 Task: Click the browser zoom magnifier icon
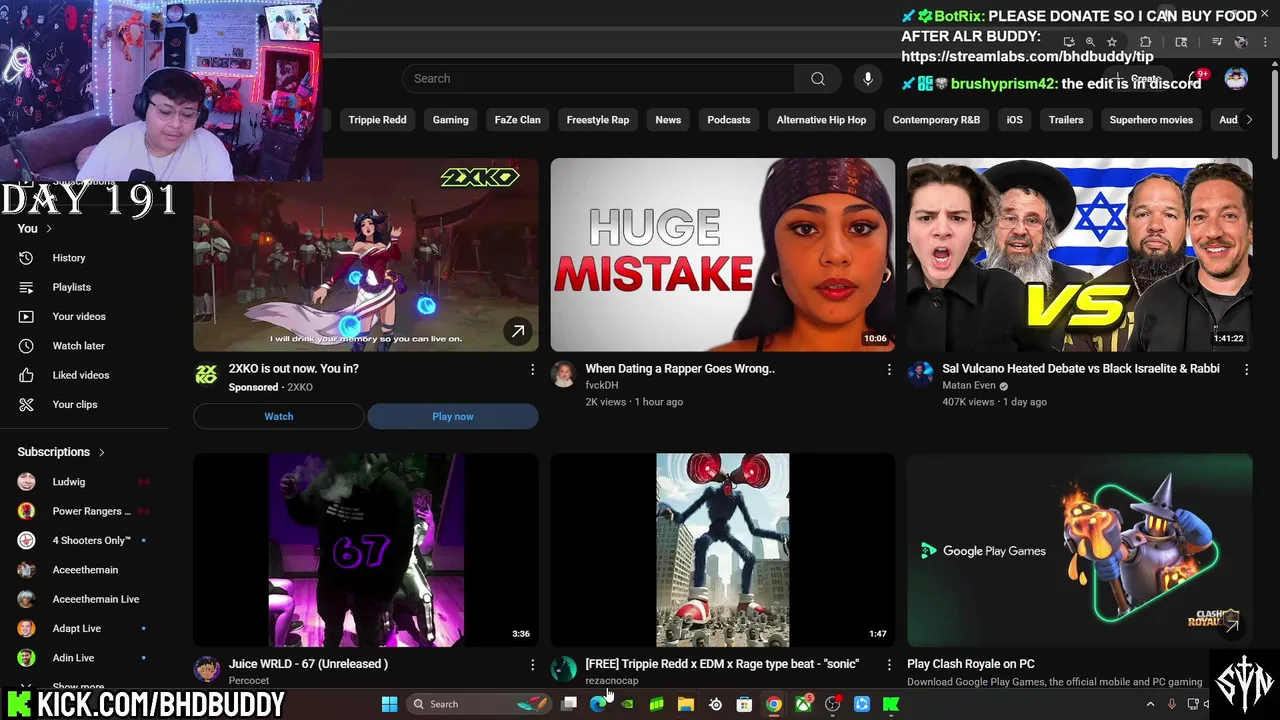1090,42
